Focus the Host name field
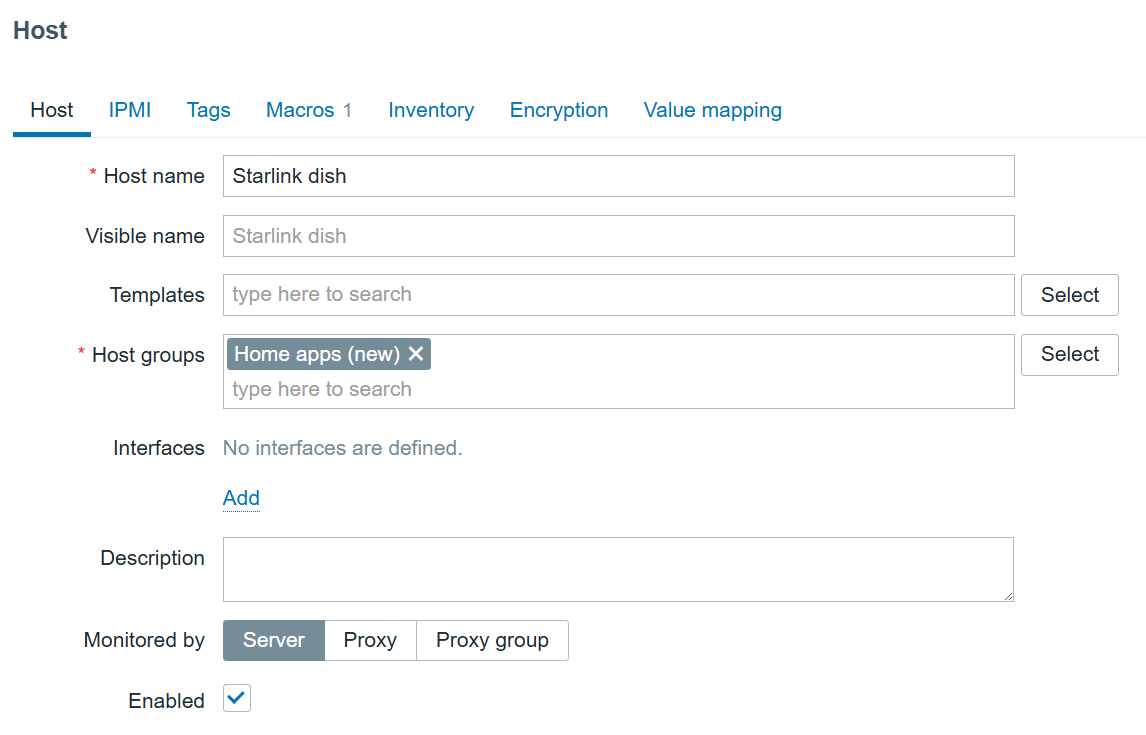The height and width of the screenshot is (735, 1146). 618,176
